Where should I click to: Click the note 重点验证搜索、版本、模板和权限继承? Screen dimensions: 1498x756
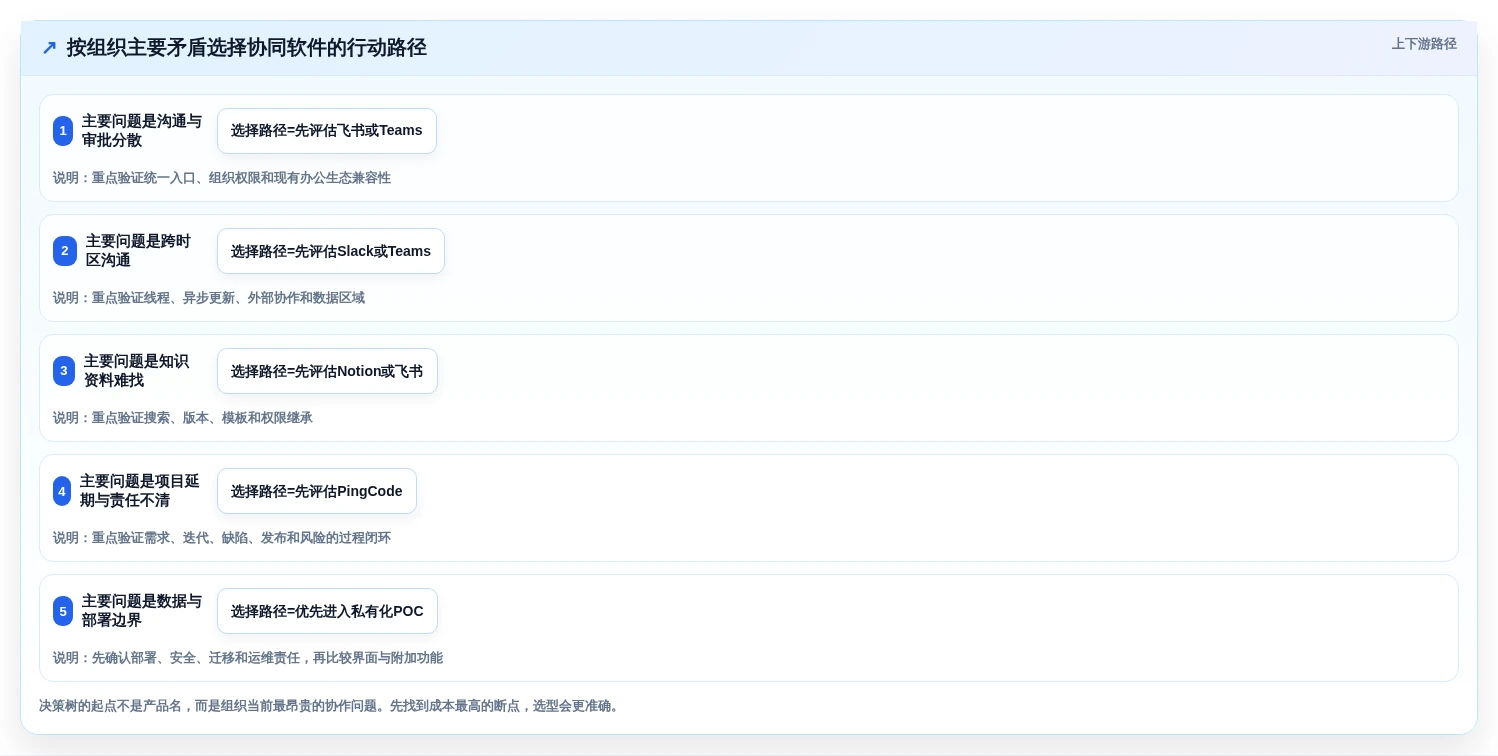click(202, 418)
